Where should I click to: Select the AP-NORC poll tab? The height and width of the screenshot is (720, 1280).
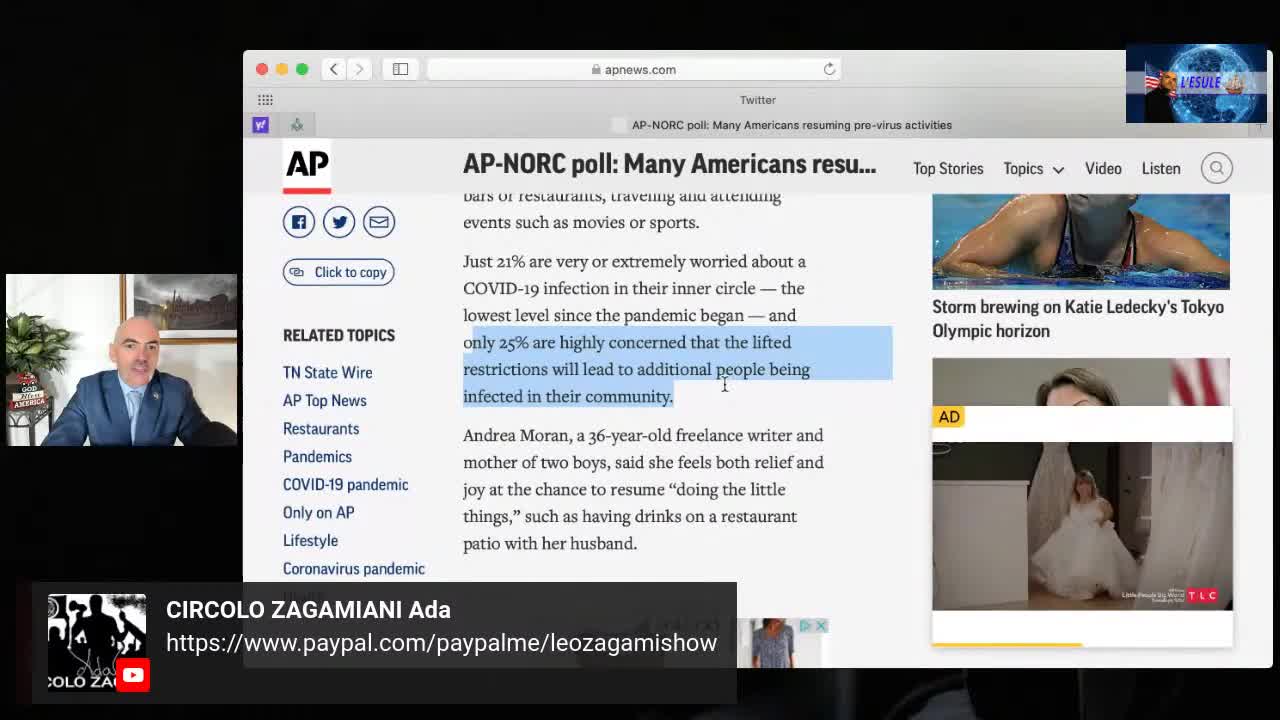click(x=791, y=125)
